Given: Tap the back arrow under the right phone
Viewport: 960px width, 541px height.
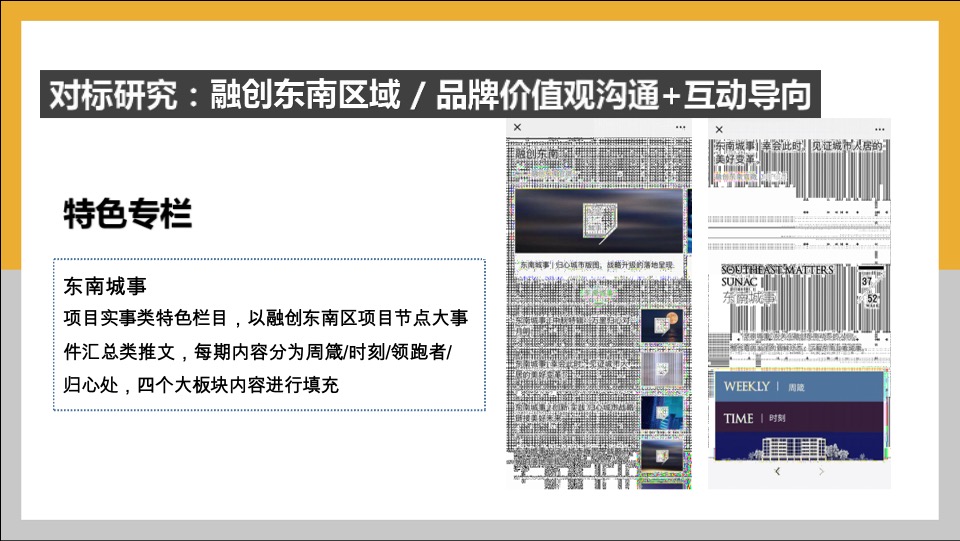Looking at the screenshot, I should pyautogui.click(x=778, y=471).
